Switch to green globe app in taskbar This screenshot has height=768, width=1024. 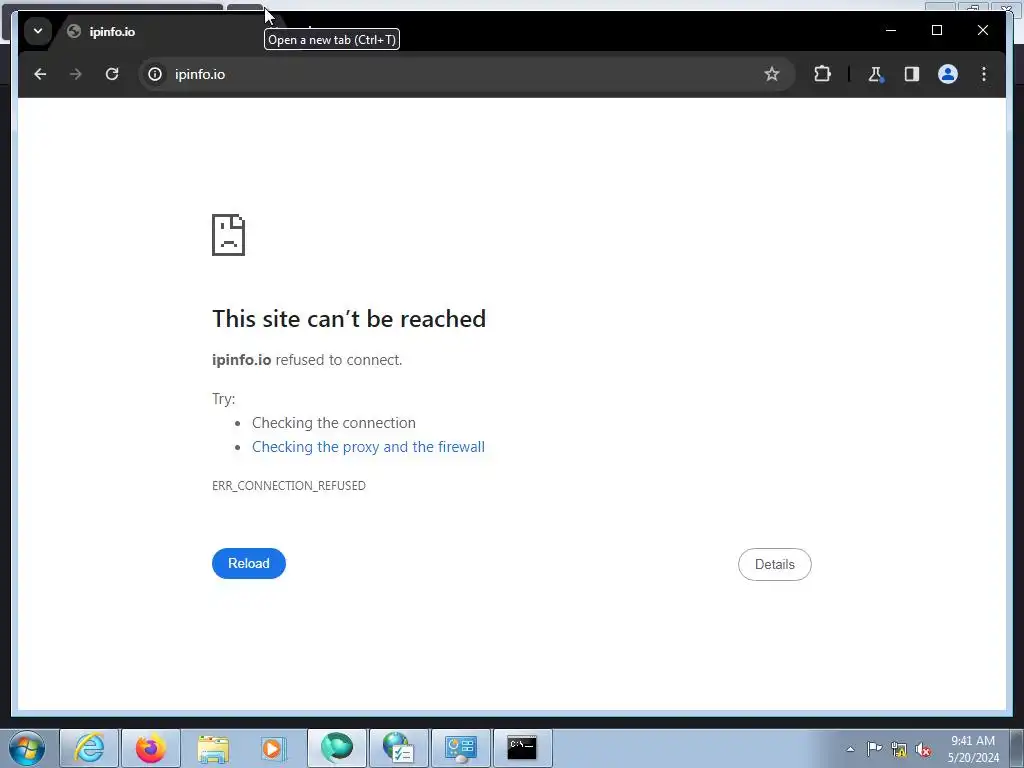click(337, 748)
